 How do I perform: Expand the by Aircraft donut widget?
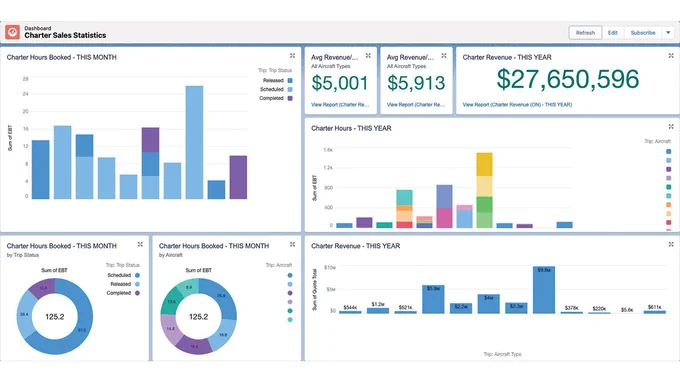point(292,244)
